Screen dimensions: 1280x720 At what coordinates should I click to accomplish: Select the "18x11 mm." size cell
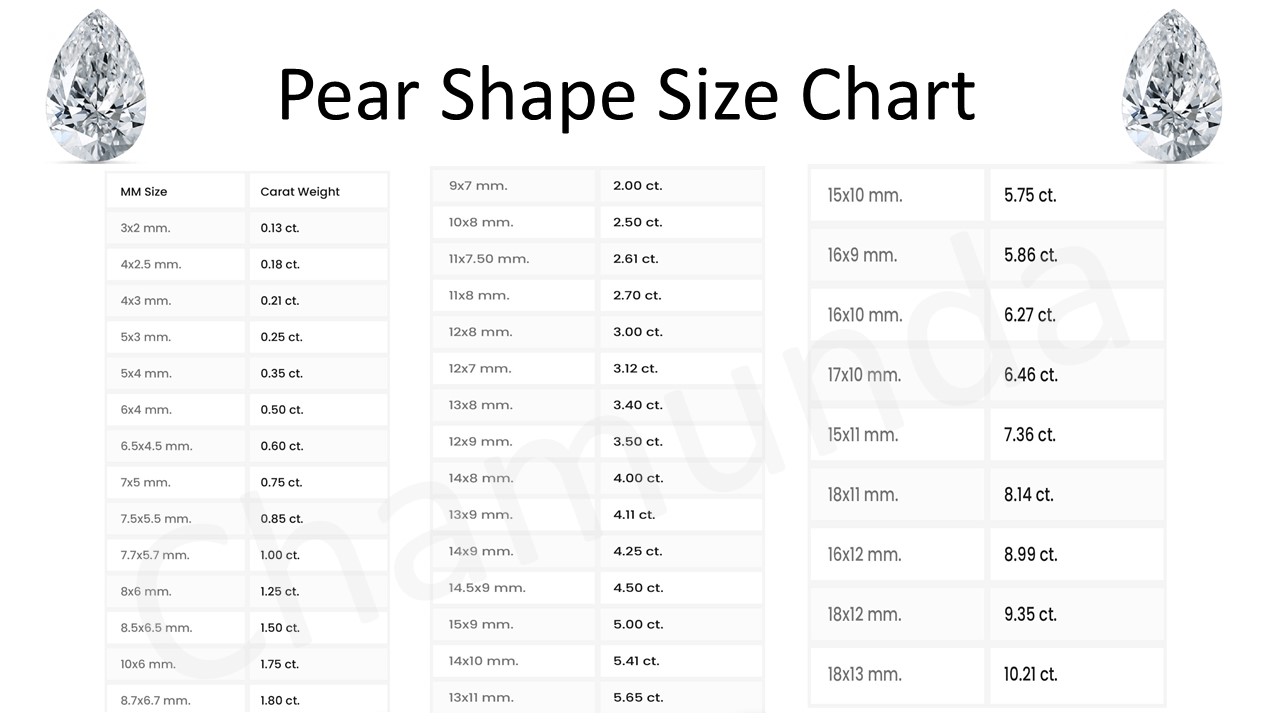[863, 495]
